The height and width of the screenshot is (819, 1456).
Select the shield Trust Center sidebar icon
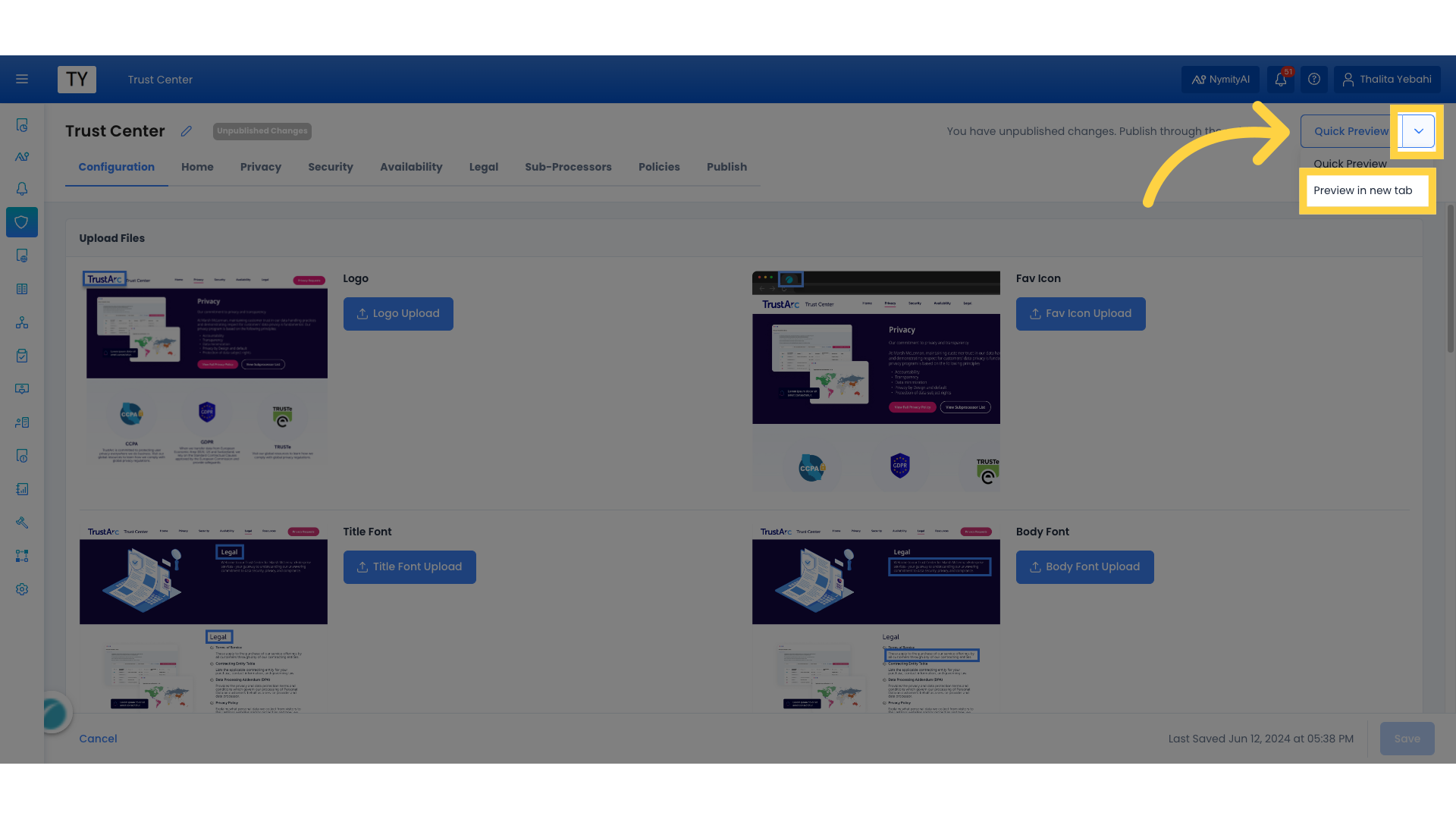tap(22, 222)
